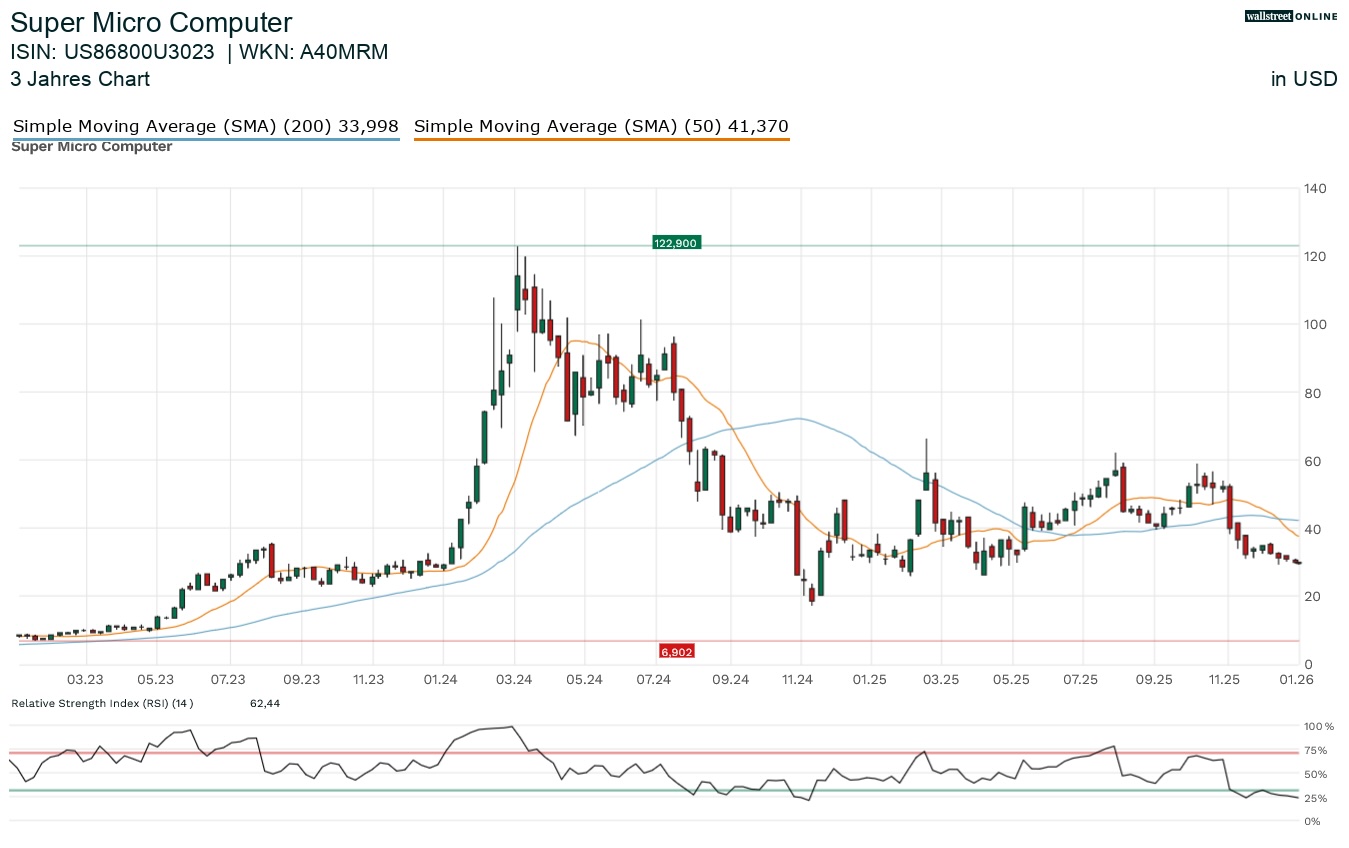The width and height of the screenshot is (1349, 848).
Task: Click the RSI value 62,44
Action: 265,703
